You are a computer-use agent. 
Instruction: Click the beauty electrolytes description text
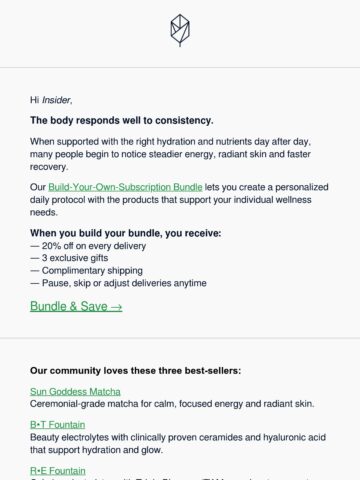click(x=178, y=443)
